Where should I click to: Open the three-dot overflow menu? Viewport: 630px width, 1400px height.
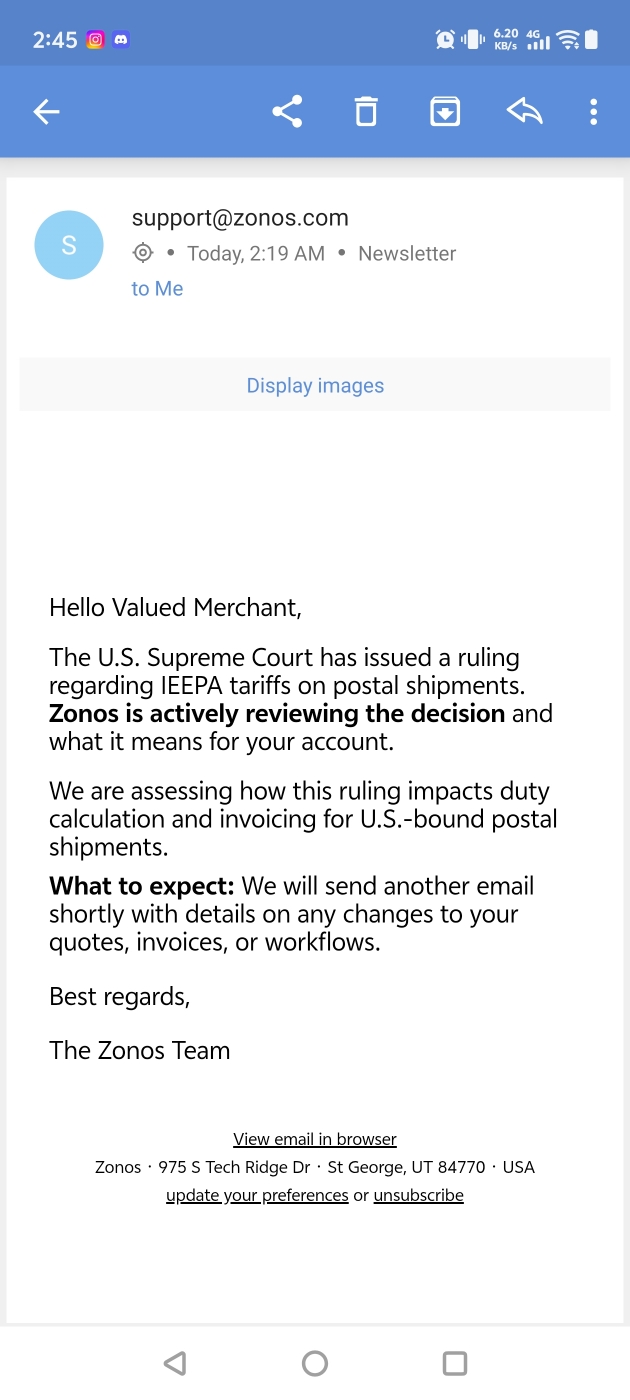tap(593, 112)
